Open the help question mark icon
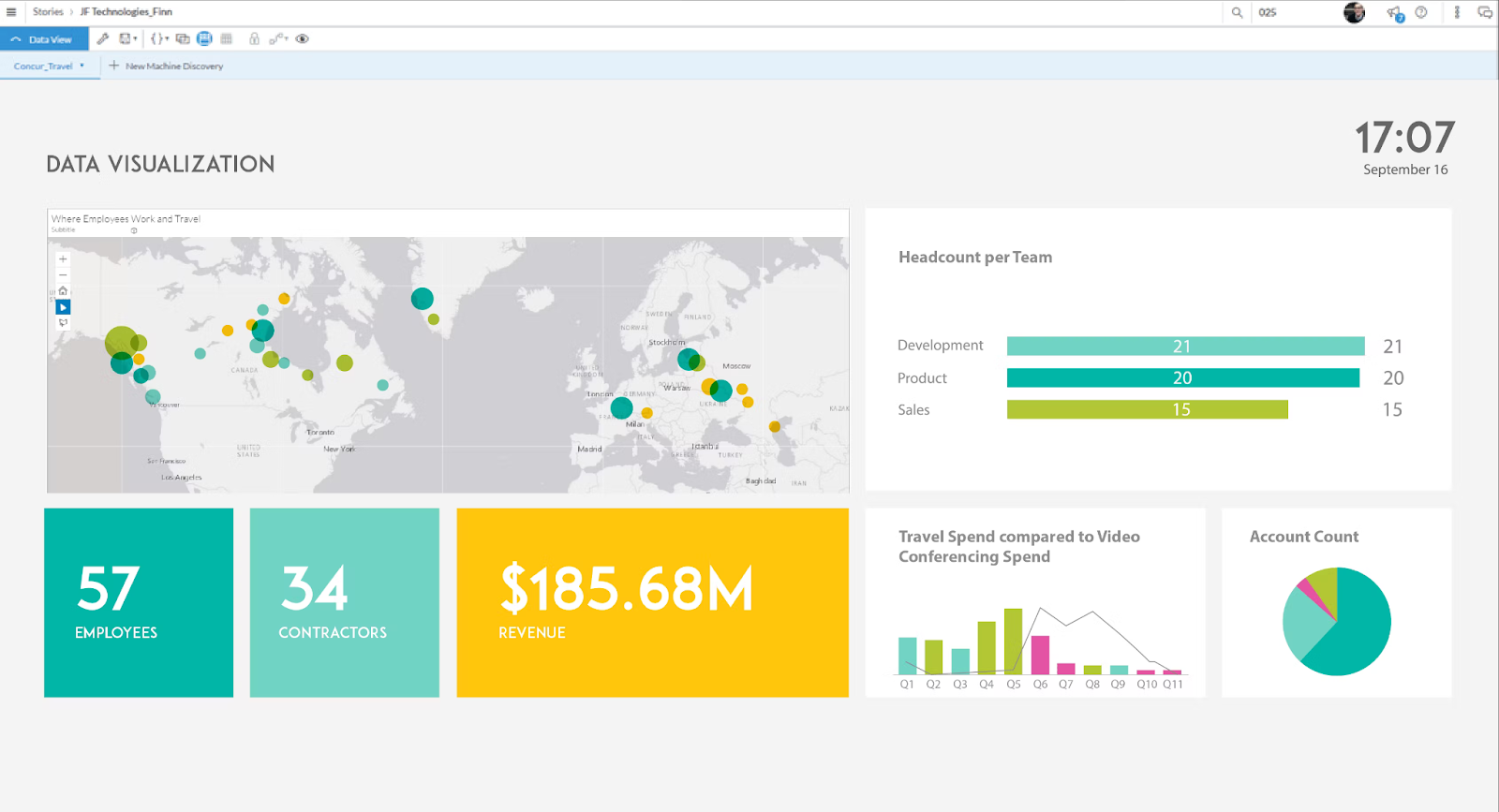This screenshot has height=812, width=1499. pyautogui.click(x=1421, y=12)
